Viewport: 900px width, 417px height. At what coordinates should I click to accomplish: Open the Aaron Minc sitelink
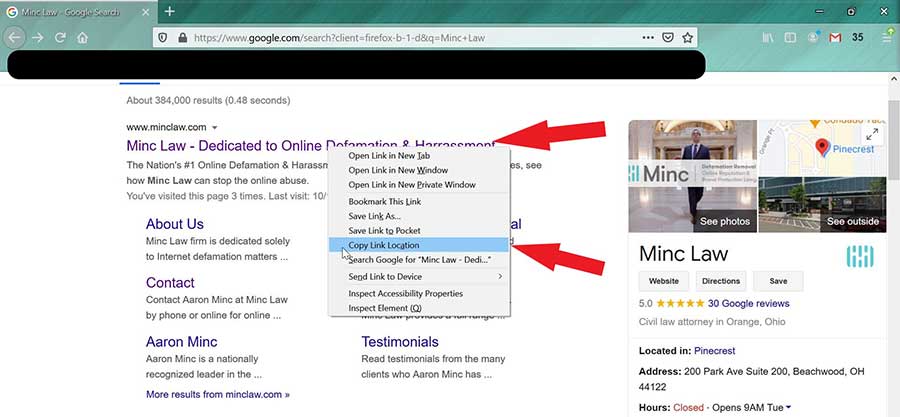[x=181, y=342]
